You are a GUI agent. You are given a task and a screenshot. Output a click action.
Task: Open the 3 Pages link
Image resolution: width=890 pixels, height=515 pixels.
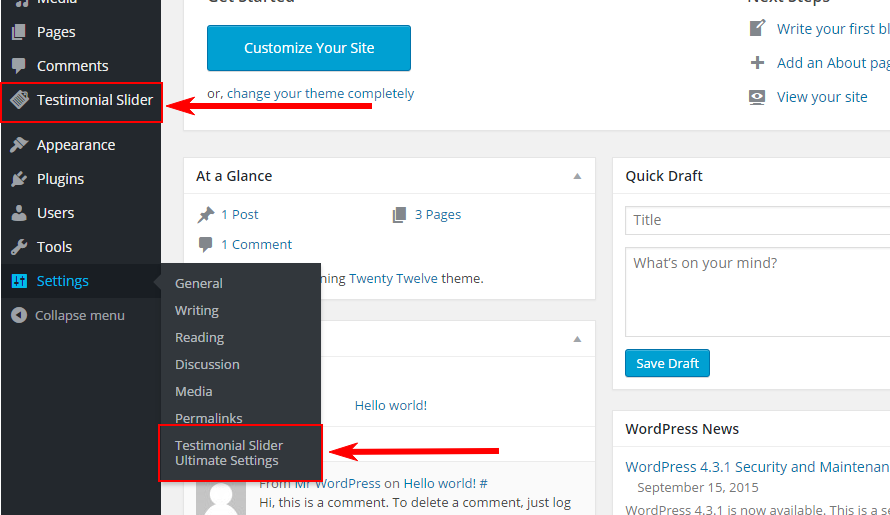[438, 215]
